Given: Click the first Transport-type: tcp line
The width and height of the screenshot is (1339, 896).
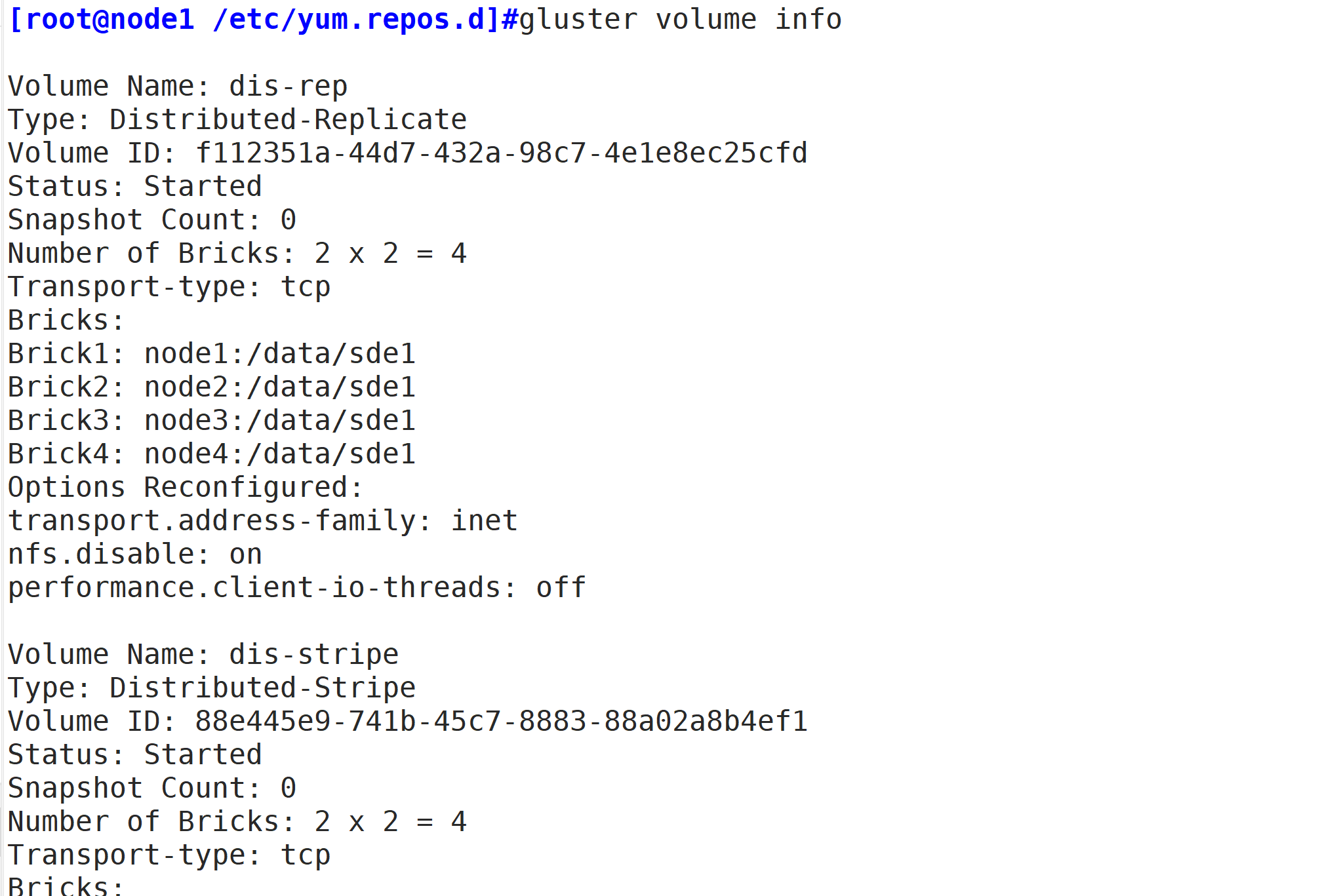Looking at the screenshot, I should click(x=169, y=287).
